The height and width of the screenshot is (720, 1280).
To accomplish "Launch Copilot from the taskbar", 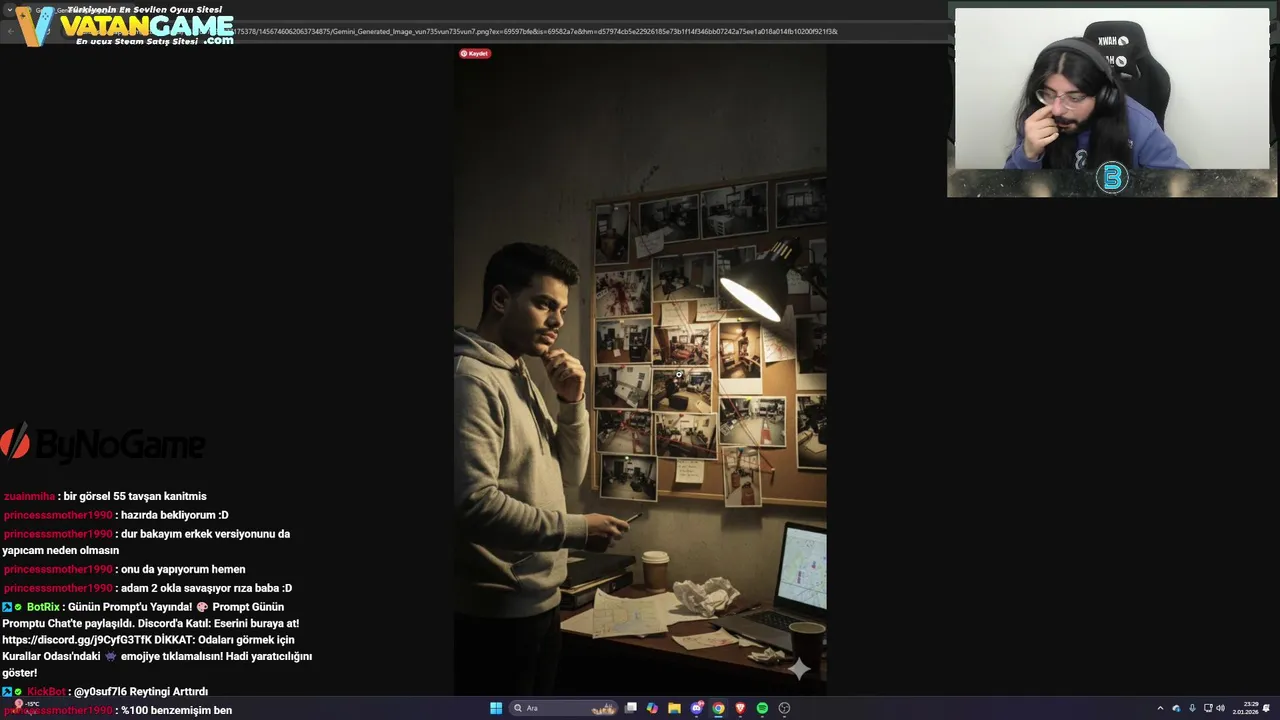I will (x=652, y=708).
